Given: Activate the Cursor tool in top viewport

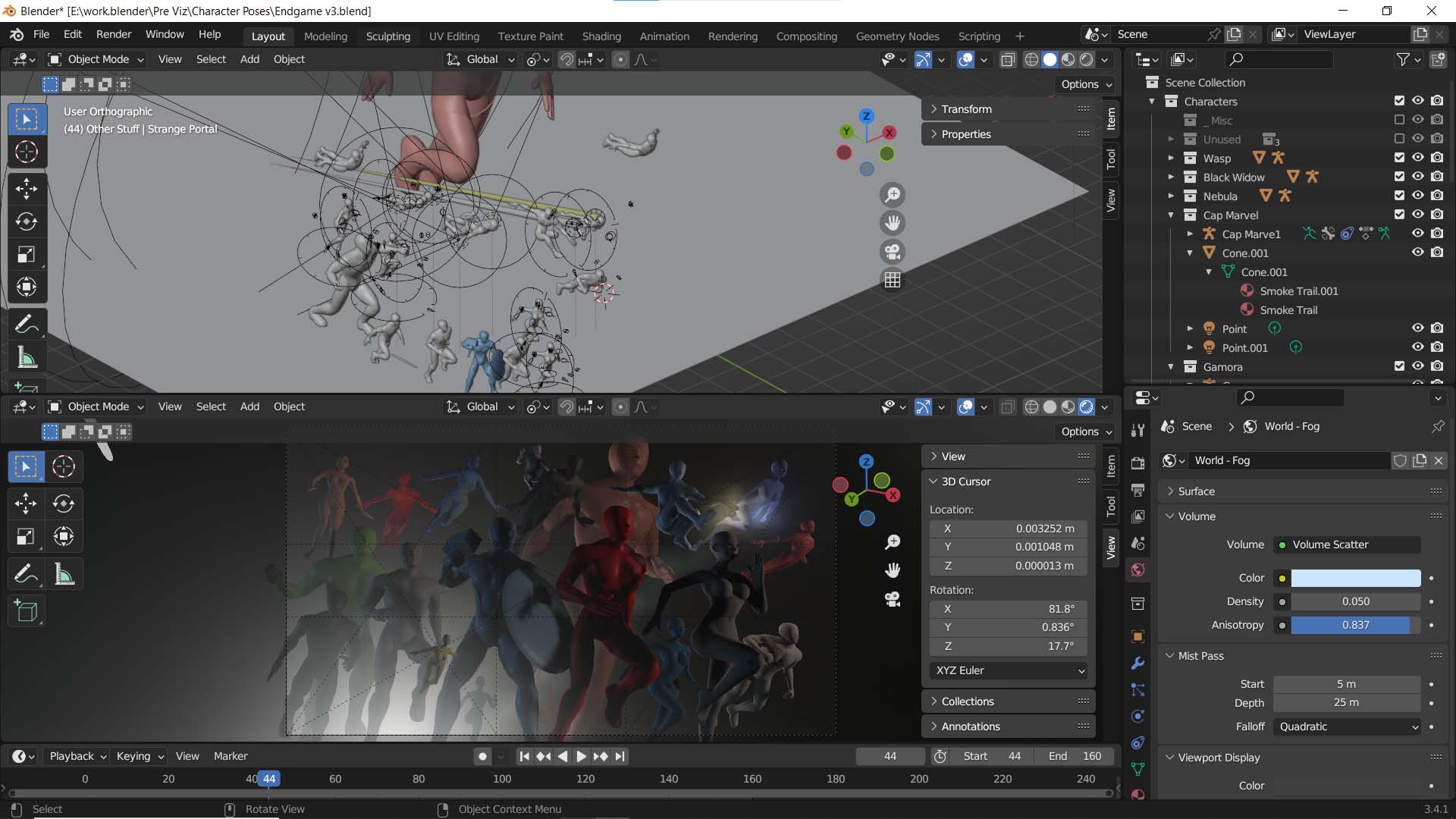Looking at the screenshot, I should point(27,152).
